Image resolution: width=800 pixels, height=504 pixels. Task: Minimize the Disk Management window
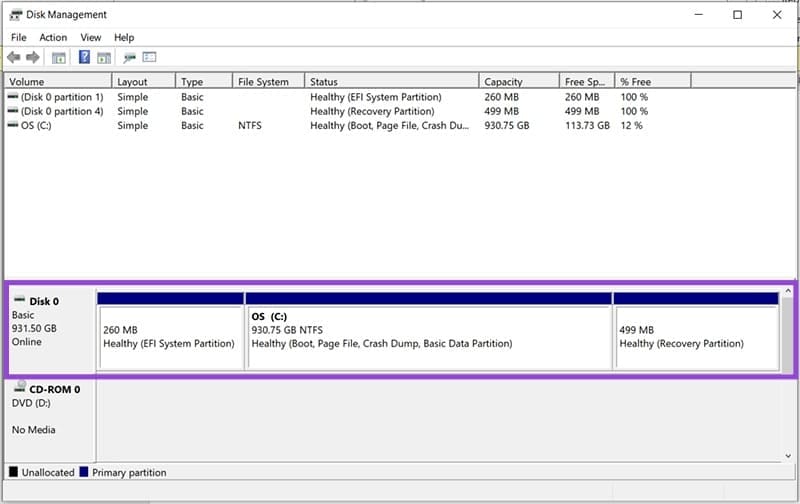(698, 15)
